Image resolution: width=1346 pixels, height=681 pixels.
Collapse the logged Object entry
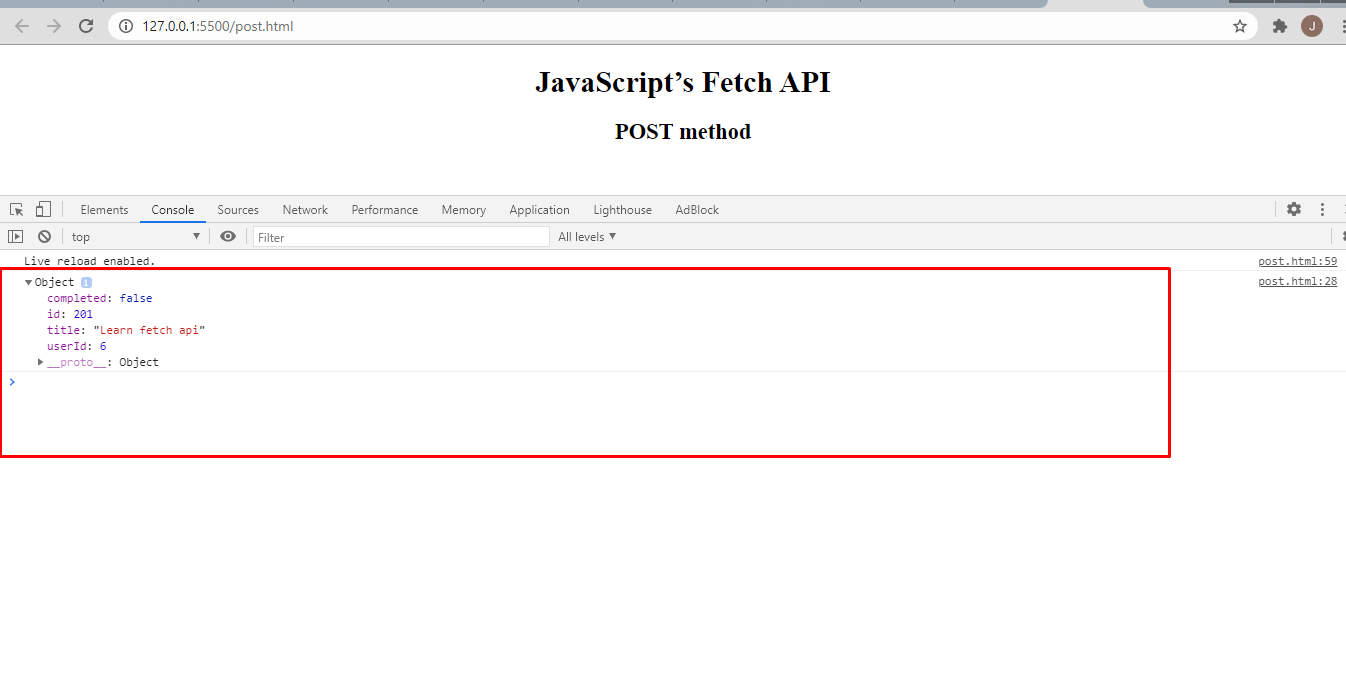coord(28,282)
